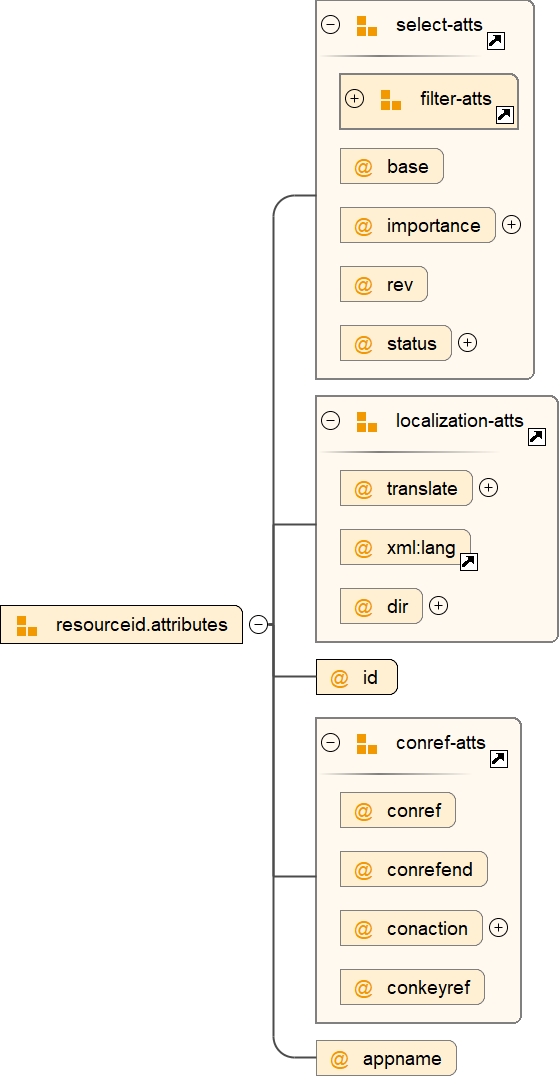Image resolution: width=560 pixels, height=1084 pixels.
Task: Collapse the resourceid.attributes node
Action: point(259,624)
